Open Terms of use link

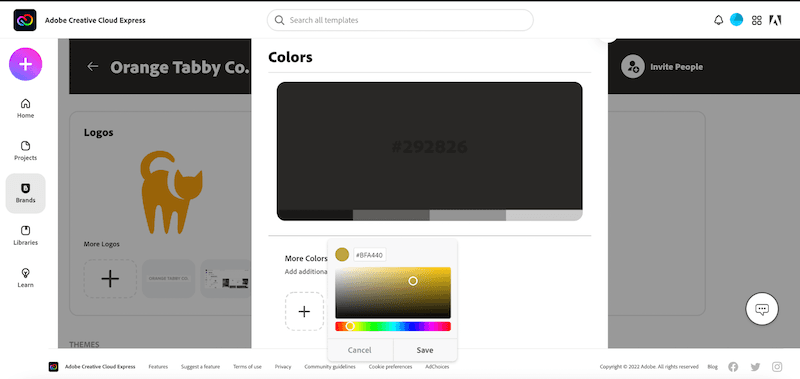tap(247, 367)
